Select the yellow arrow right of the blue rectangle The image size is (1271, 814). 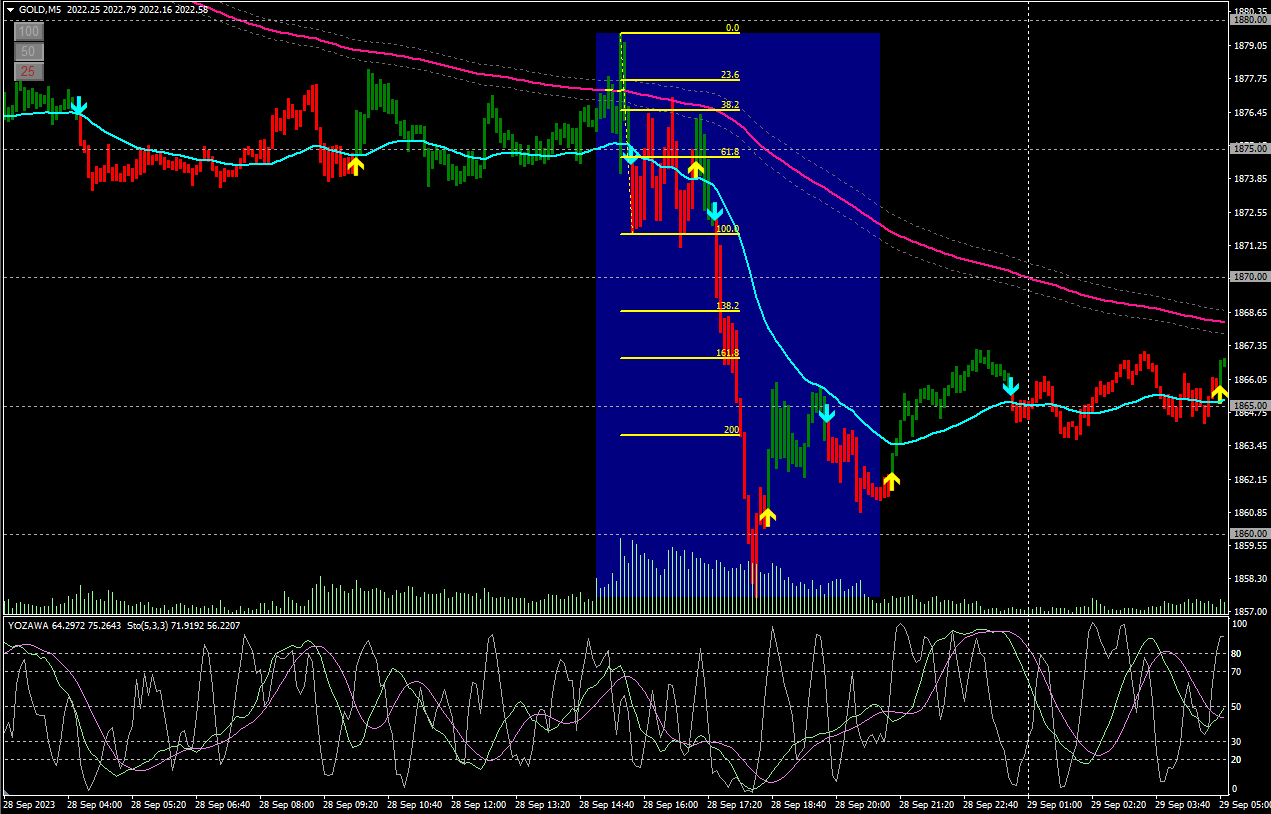(x=891, y=481)
